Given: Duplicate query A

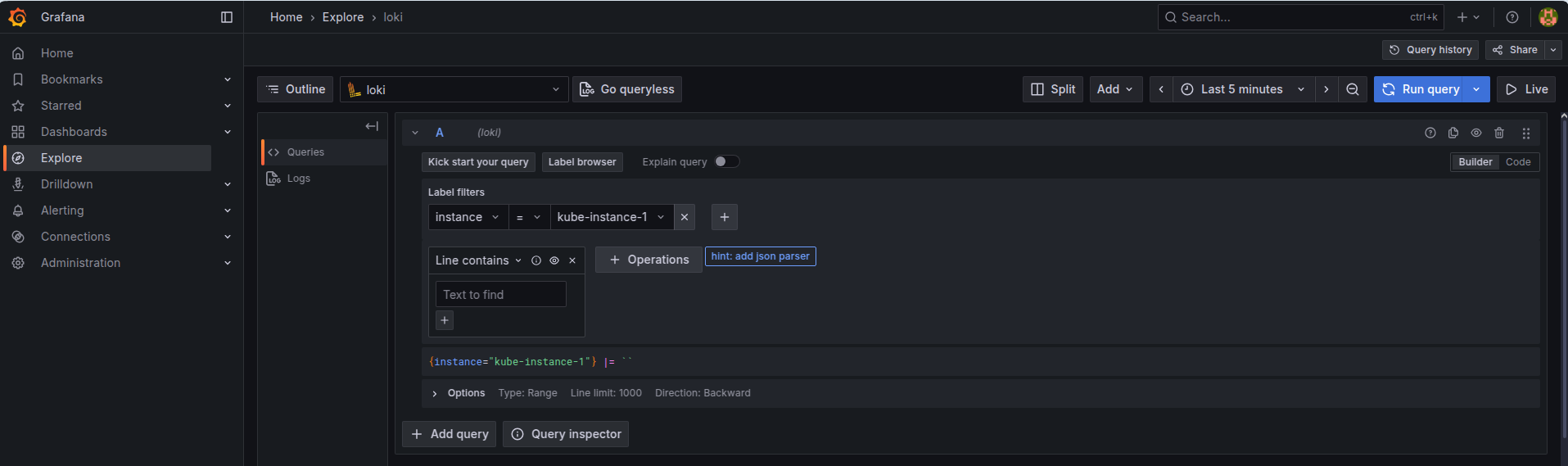Looking at the screenshot, I should (1453, 133).
